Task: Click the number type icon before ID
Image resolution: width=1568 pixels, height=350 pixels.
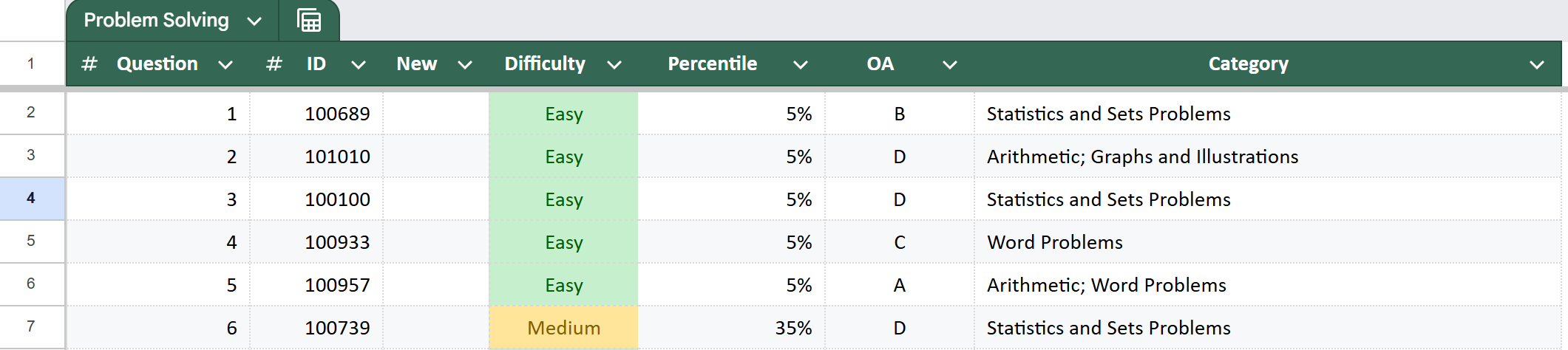Action: 274,64
